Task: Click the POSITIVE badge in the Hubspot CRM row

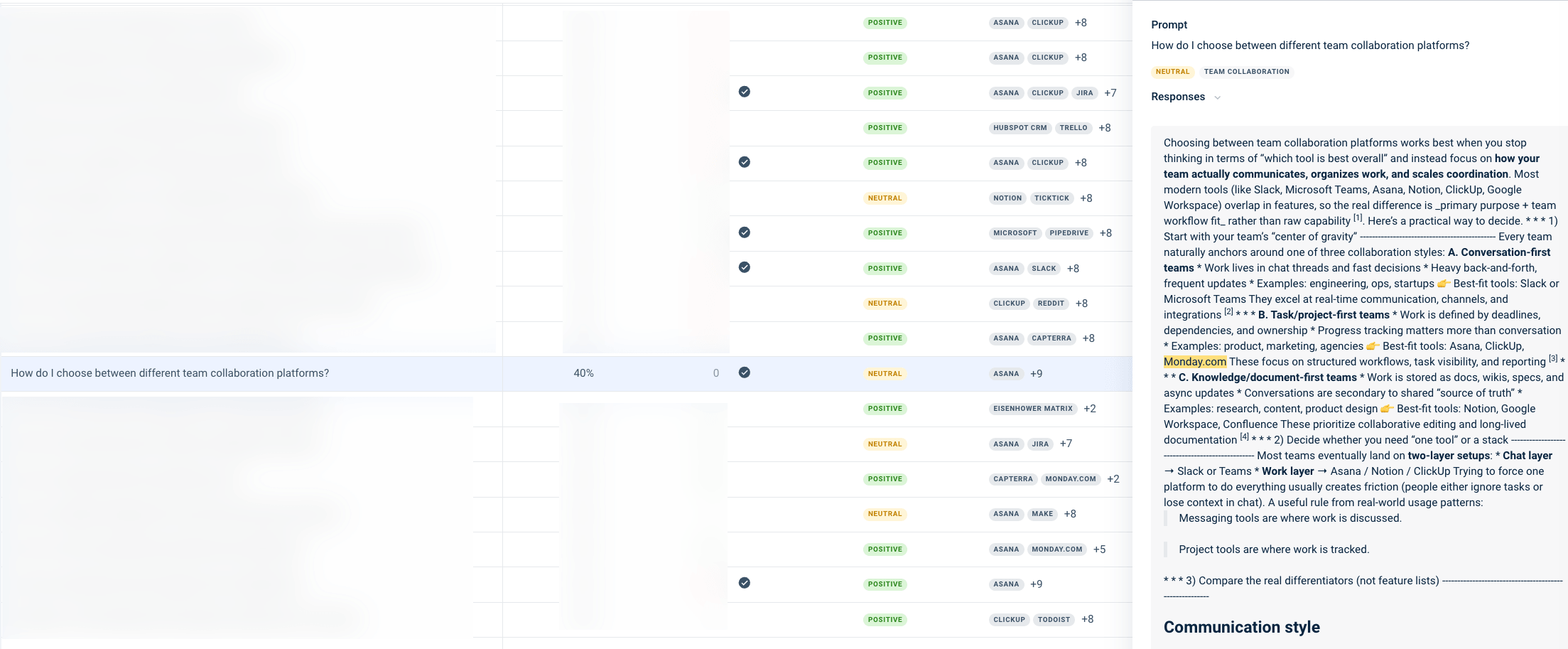Action: pyautogui.click(x=885, y=128)
